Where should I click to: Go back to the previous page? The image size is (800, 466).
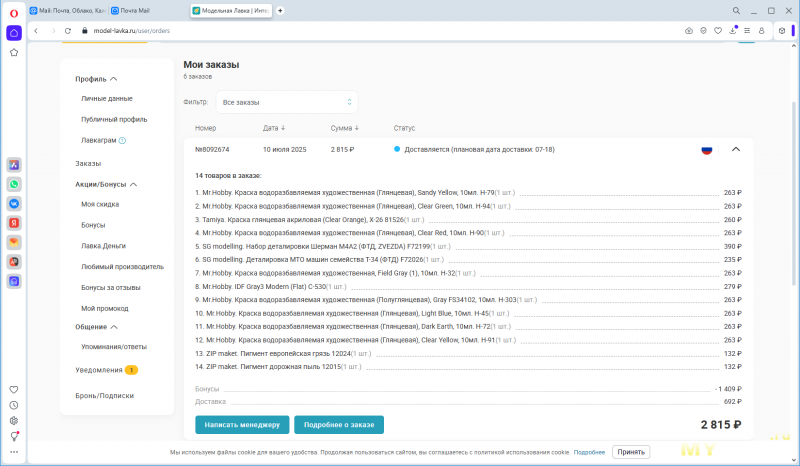coord(36,31)
